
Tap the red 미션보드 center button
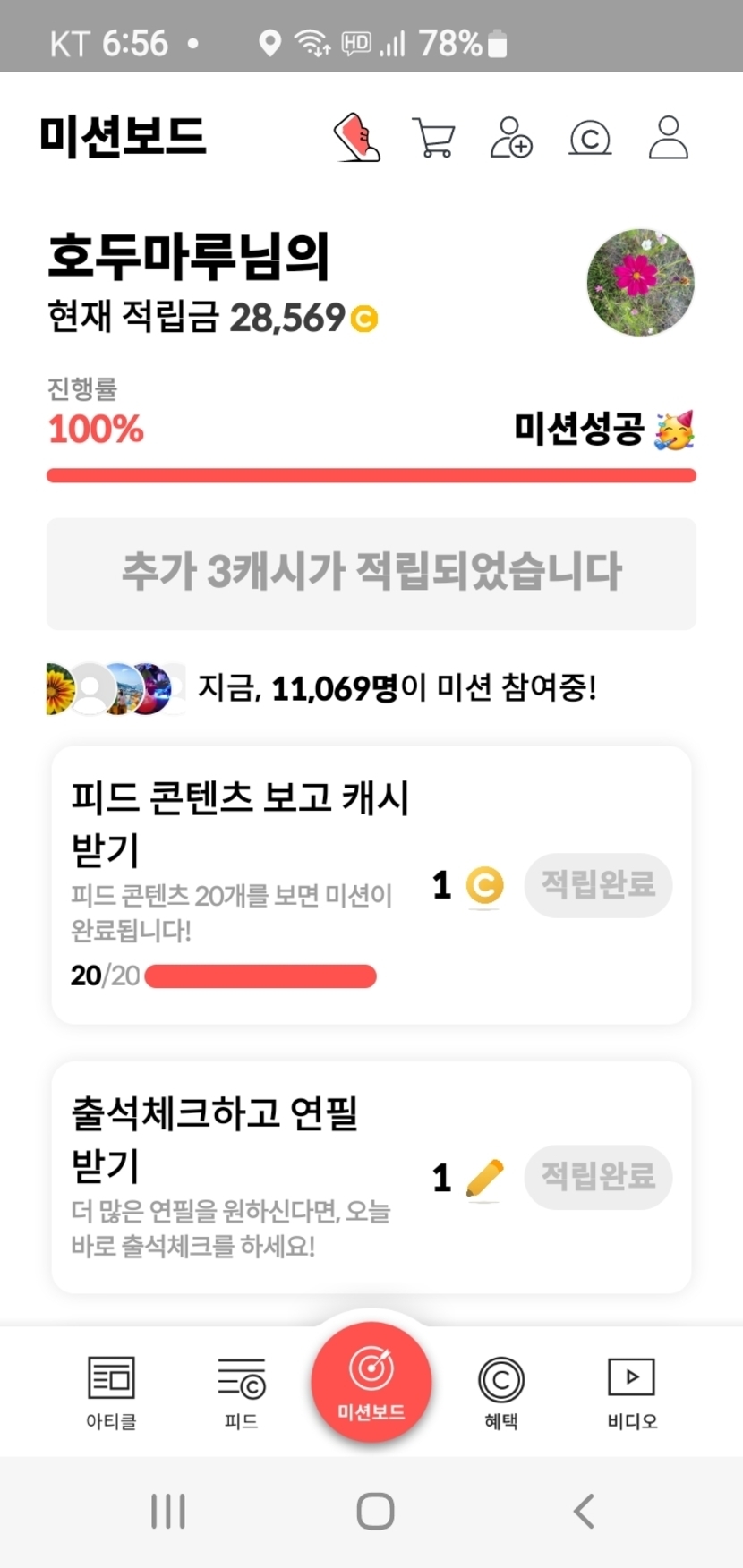(x=371, y=1381)
